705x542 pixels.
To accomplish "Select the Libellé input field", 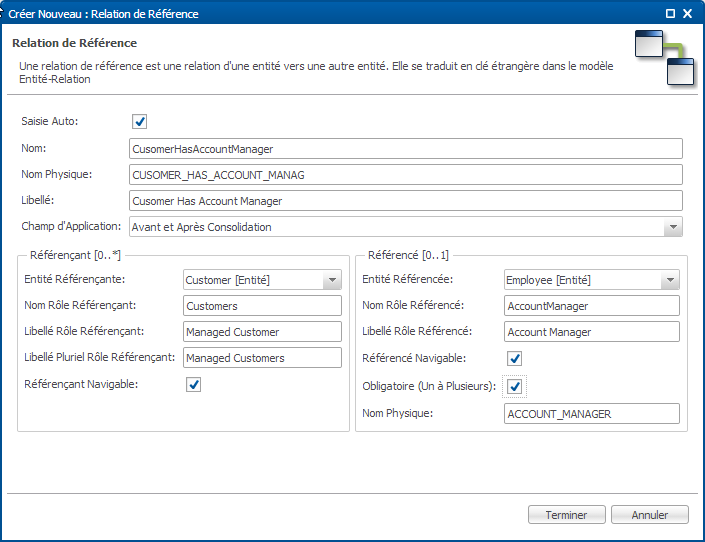I will point(406,201).
